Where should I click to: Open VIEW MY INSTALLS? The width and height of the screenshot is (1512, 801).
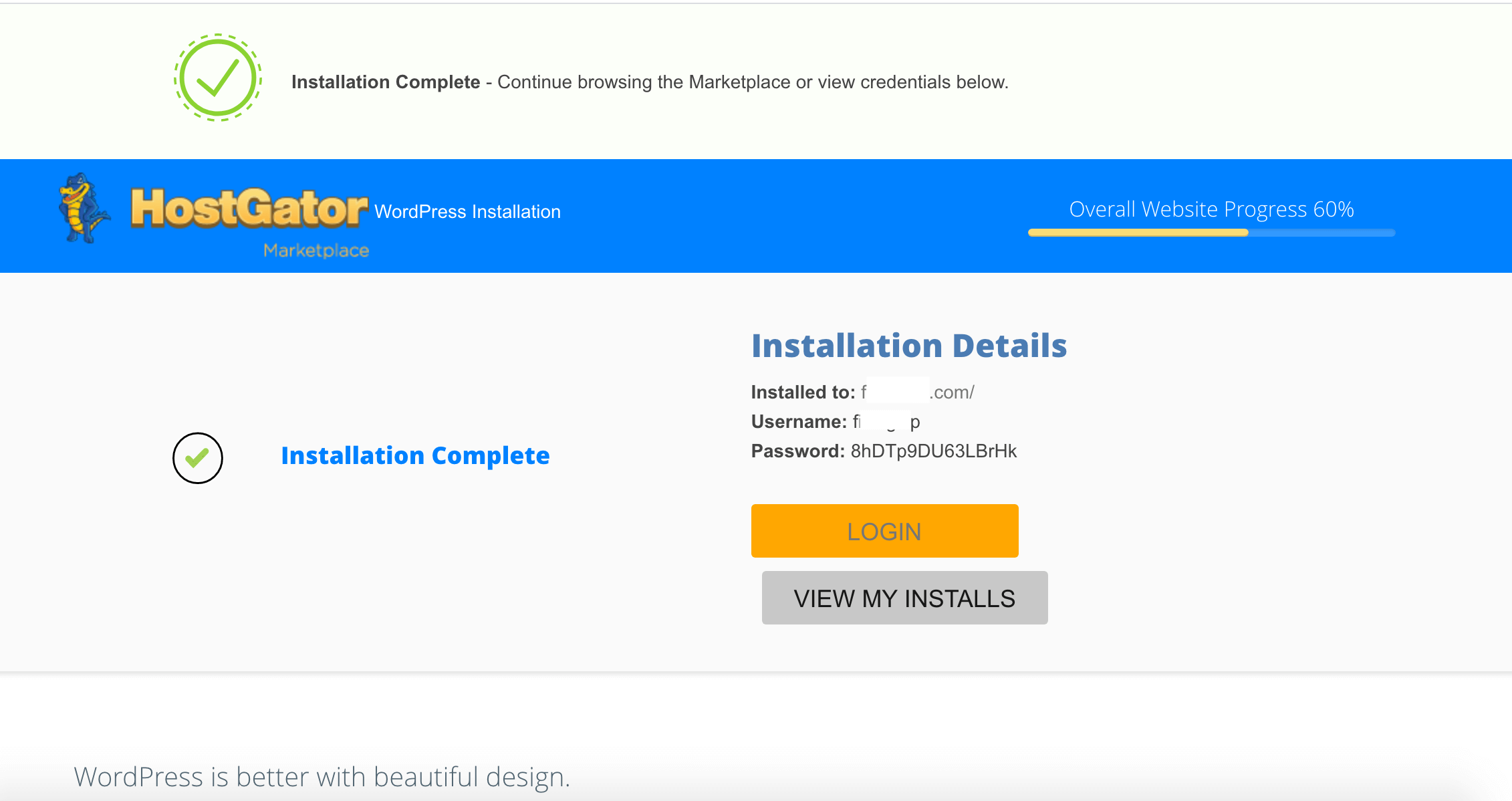904,598
